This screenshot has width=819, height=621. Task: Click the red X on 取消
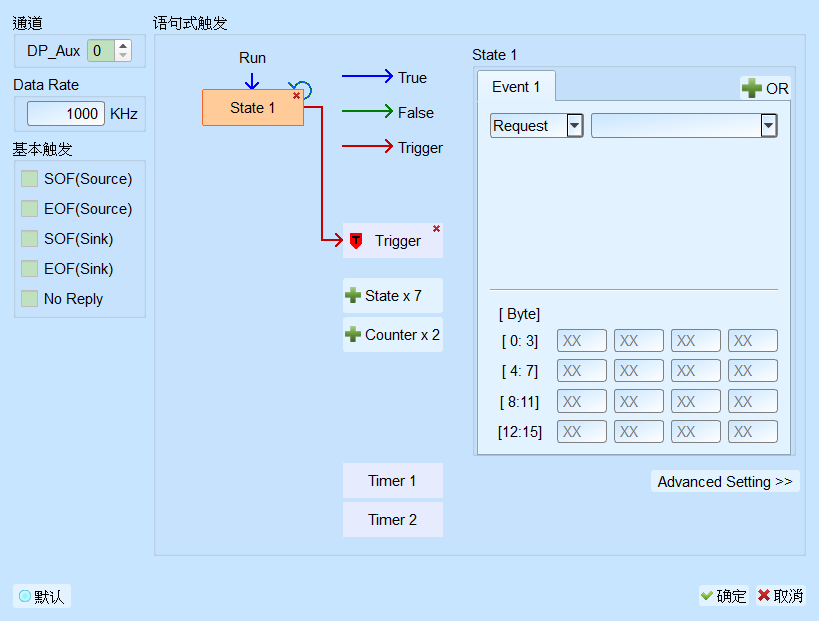click(764, 595)
